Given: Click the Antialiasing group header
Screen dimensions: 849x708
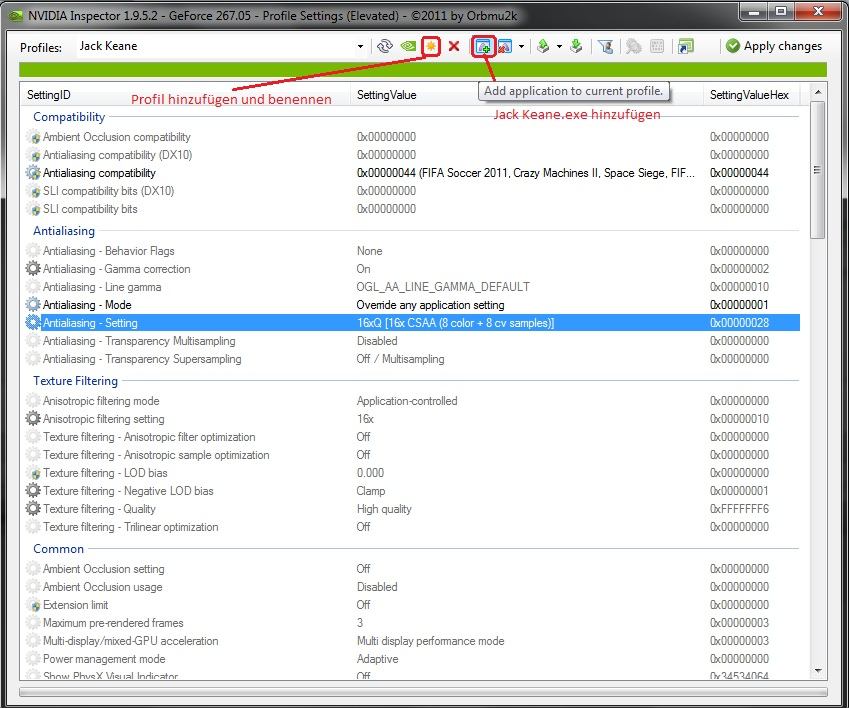Looking at the screenshot, I should (64, 231).
